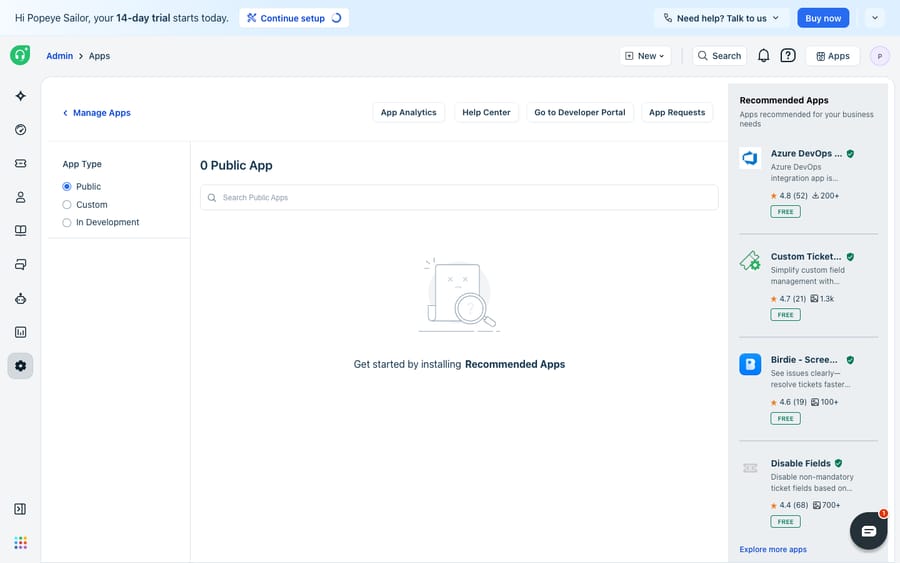Click the Custom Ticket app icon
Viewport: 900px width, 563px height.
pos(750,261)
